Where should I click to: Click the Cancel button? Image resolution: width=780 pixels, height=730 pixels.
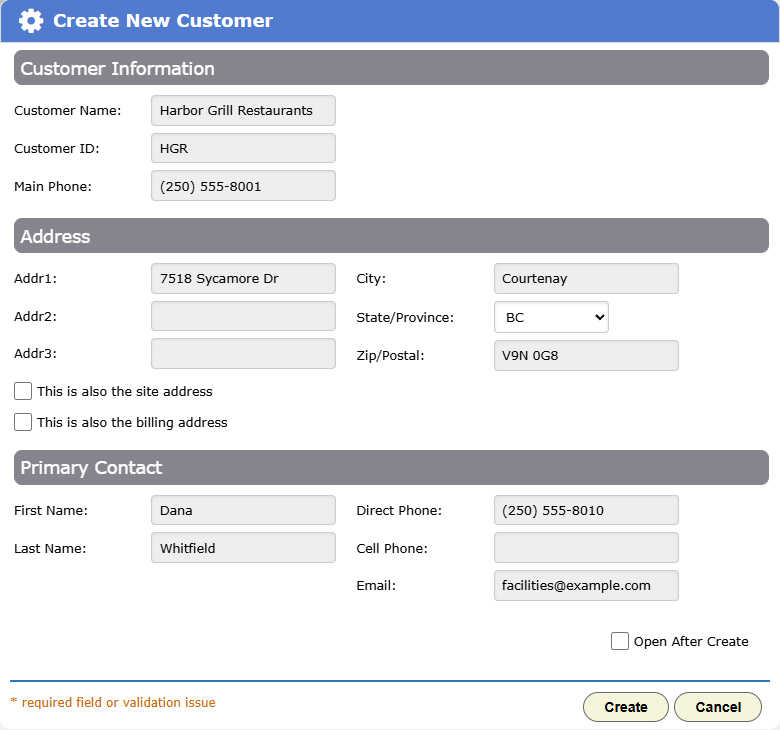718,707
